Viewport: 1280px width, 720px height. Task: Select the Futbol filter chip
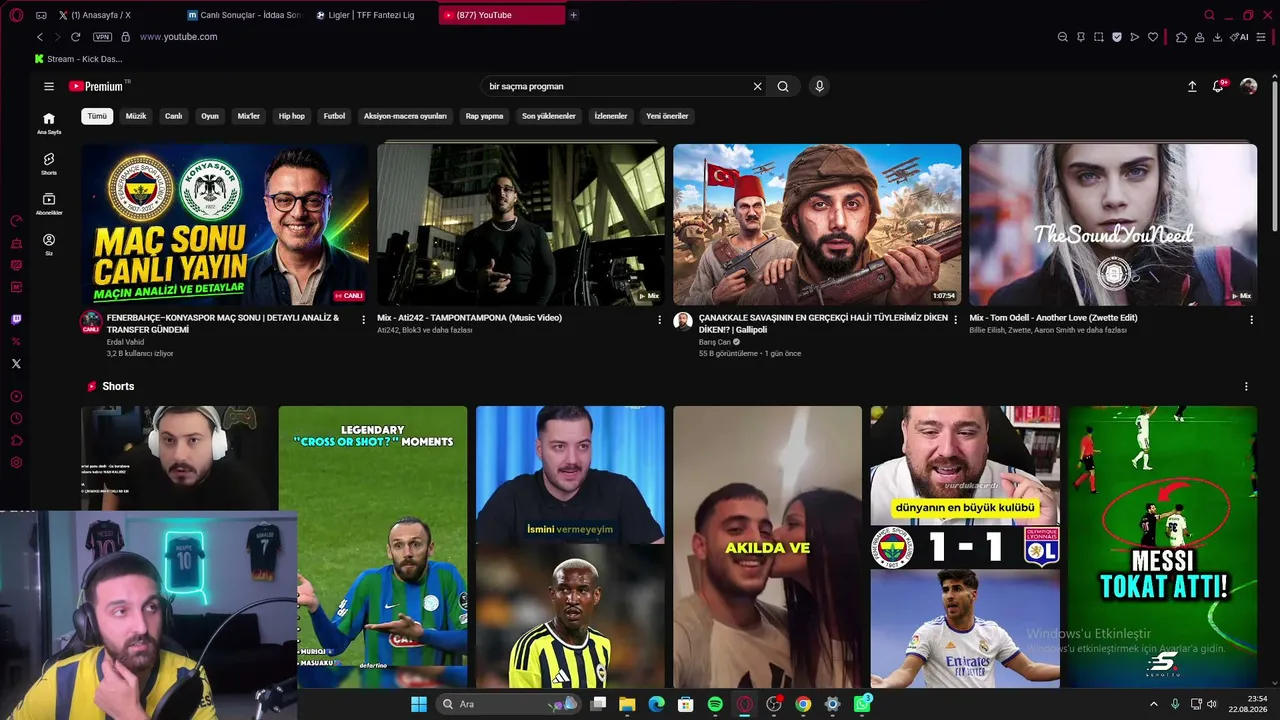pyautogui.click(x=334, y=116)
